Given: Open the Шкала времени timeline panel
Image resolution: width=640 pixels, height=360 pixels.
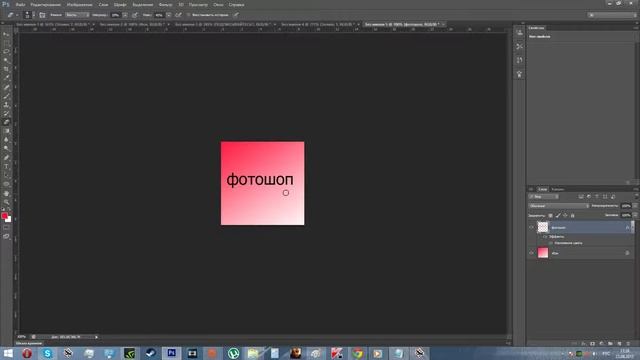Looking at the screenshot, I should (29, 343).
